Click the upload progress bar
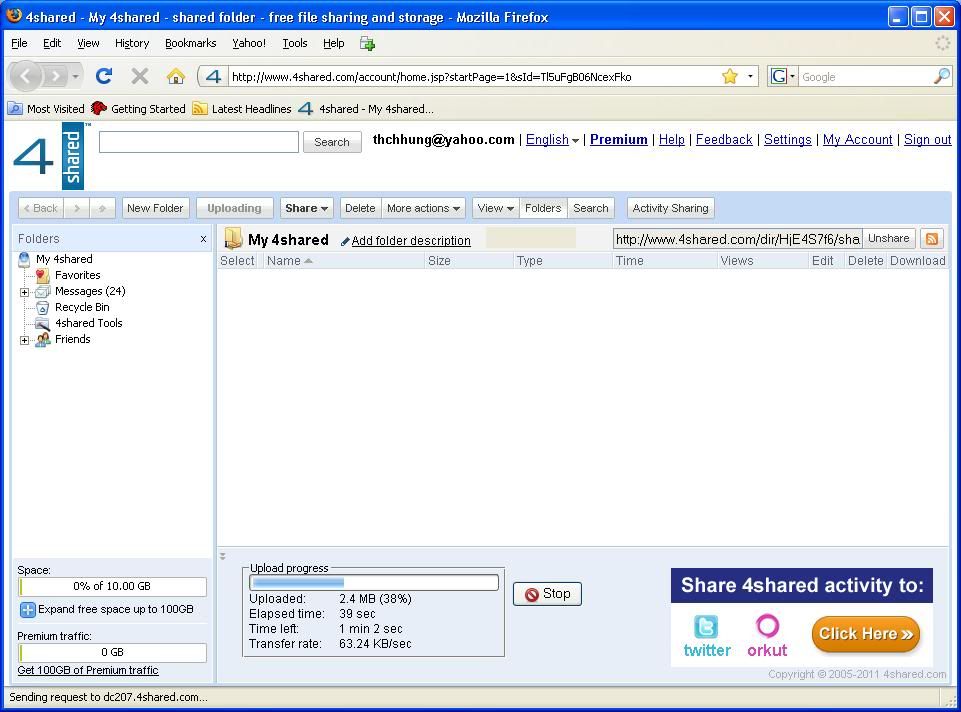 coord(374,582)
